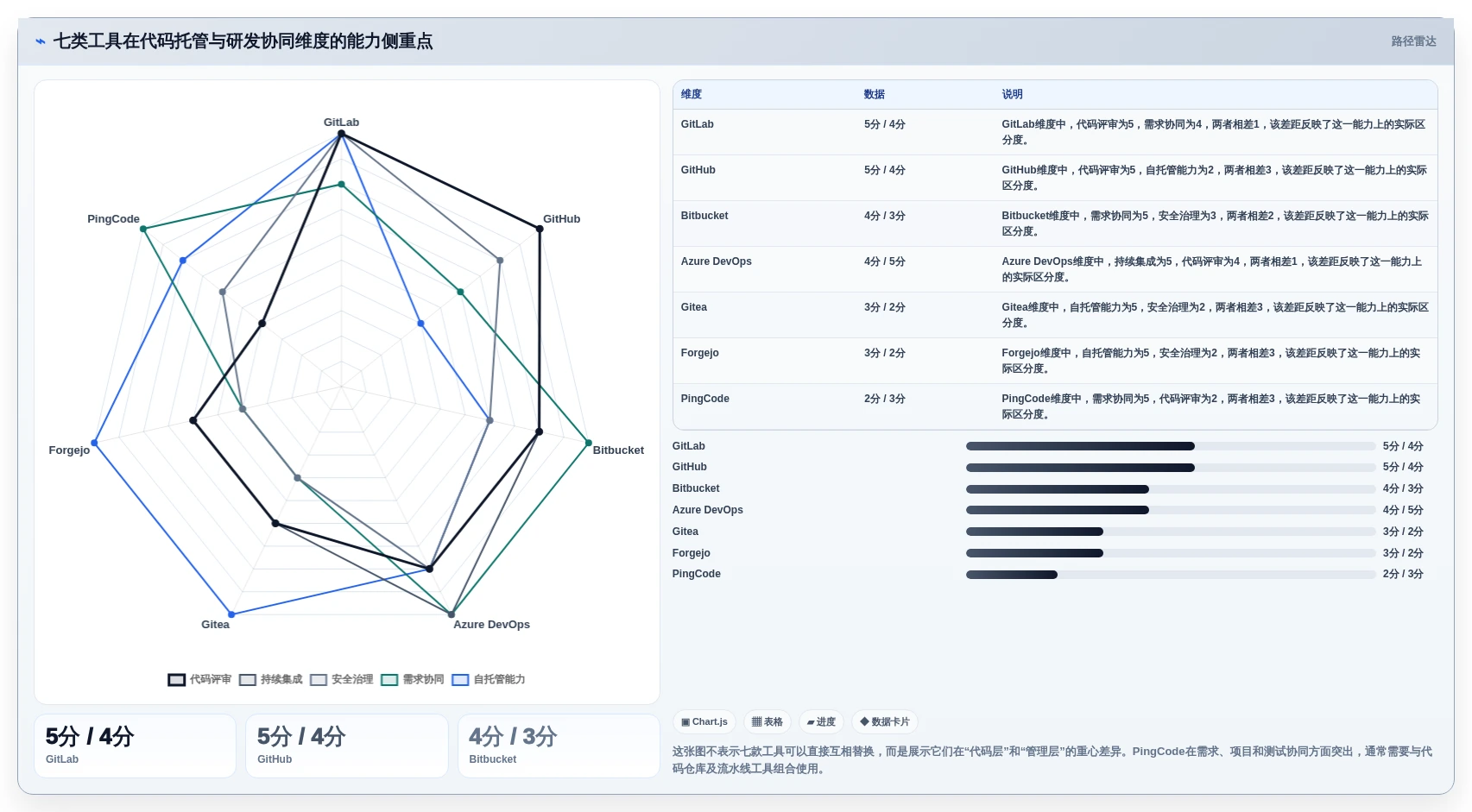
Task: Toggle the 自托管能力 legend item
Action: pyautogui.click(x=489, y=680)
